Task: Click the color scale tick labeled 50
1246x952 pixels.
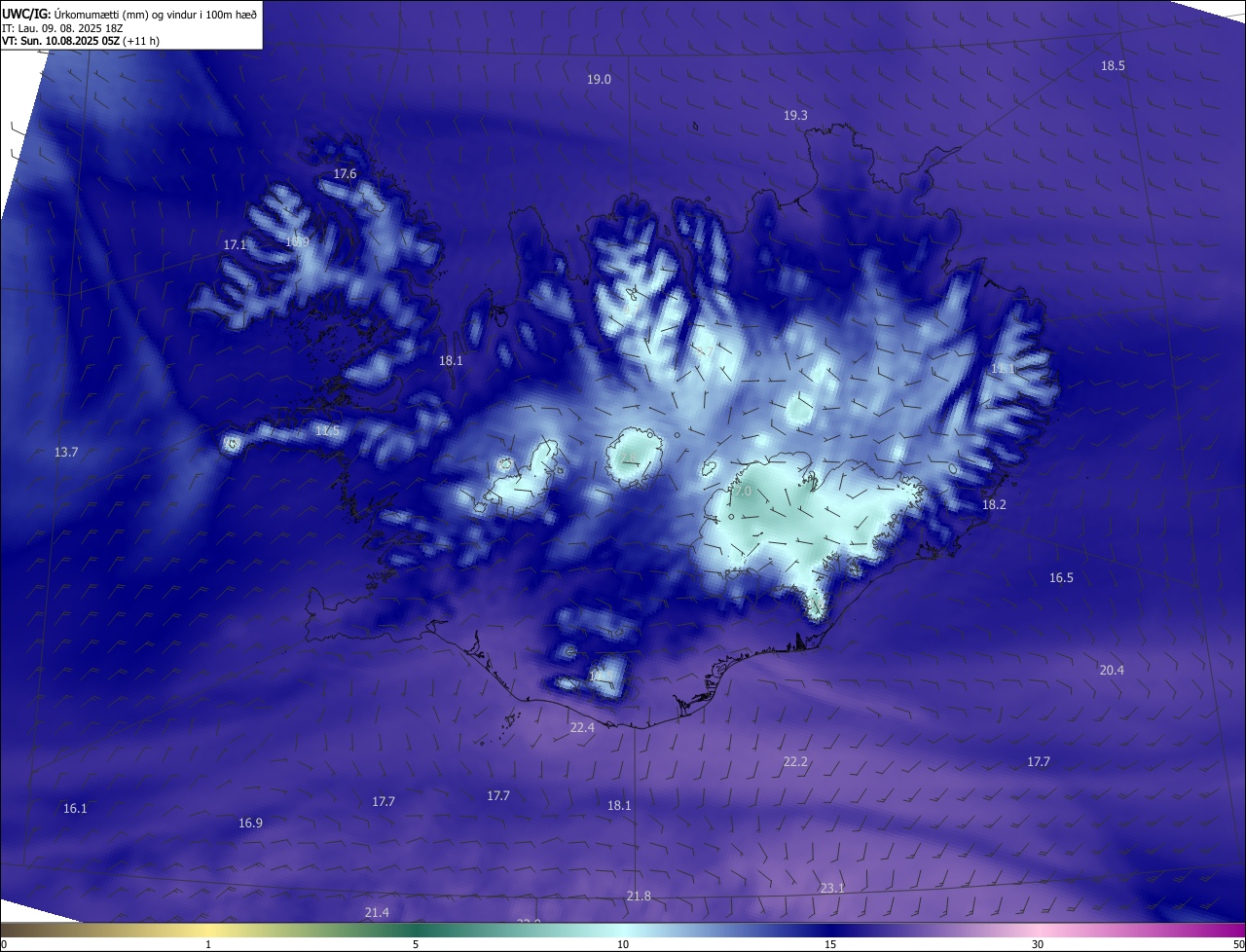Action: point(1238,945)
